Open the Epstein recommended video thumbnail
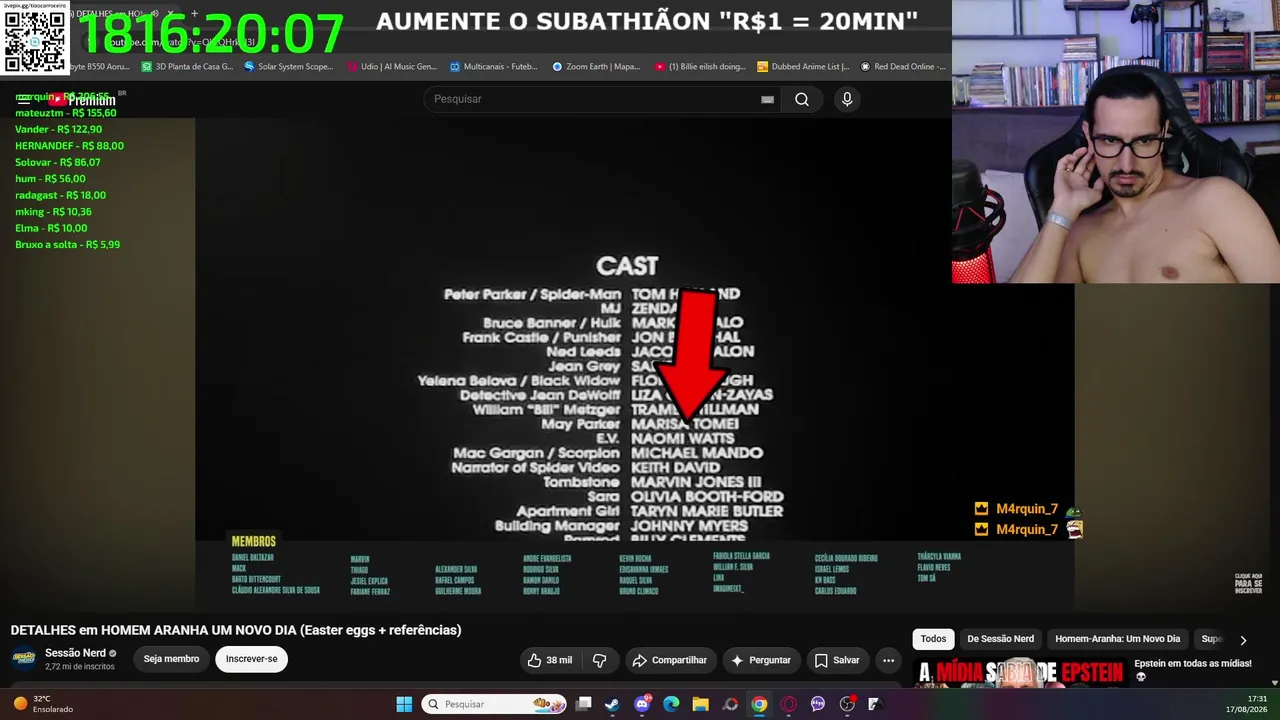The height and width of the screenshot is (720, 1280). tap(1020, 673)
